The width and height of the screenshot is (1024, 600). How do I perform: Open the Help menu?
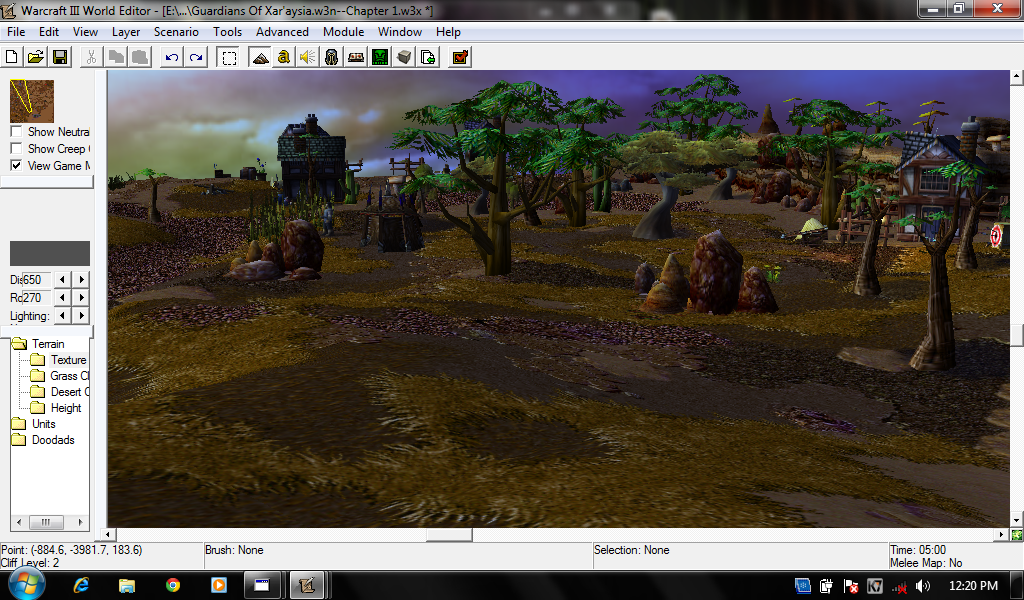click(x=448, y=32)
